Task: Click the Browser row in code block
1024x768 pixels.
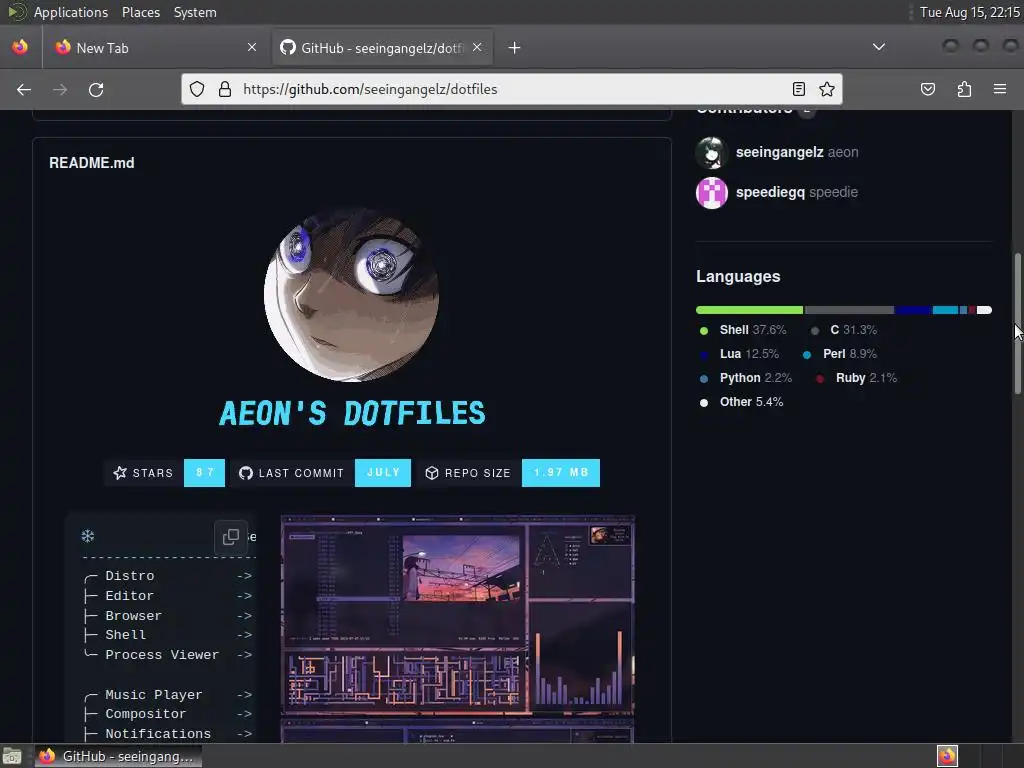Action: (168, 616)
